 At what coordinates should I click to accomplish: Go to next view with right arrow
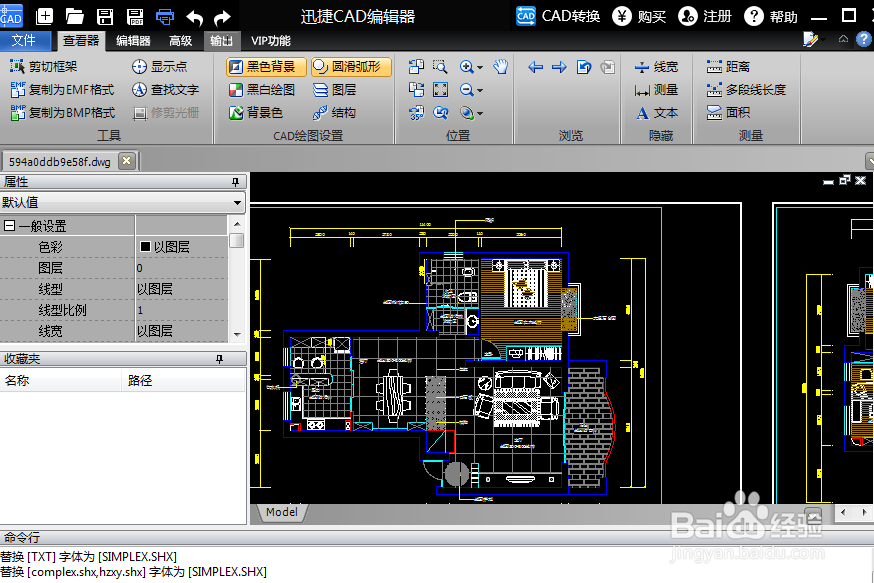pyautogui.click(x=559, y=67)
